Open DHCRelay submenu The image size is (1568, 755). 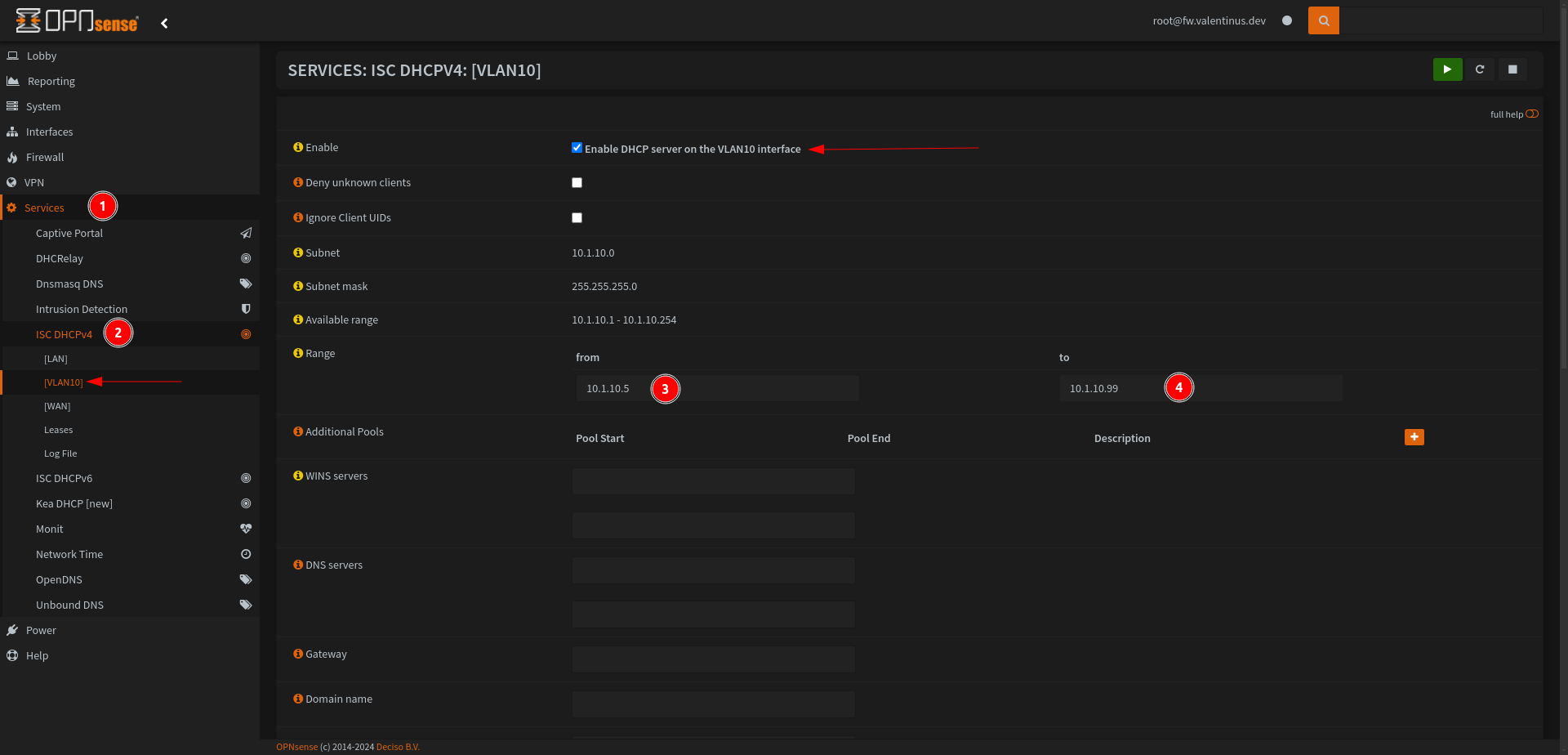tap(131, 258)
